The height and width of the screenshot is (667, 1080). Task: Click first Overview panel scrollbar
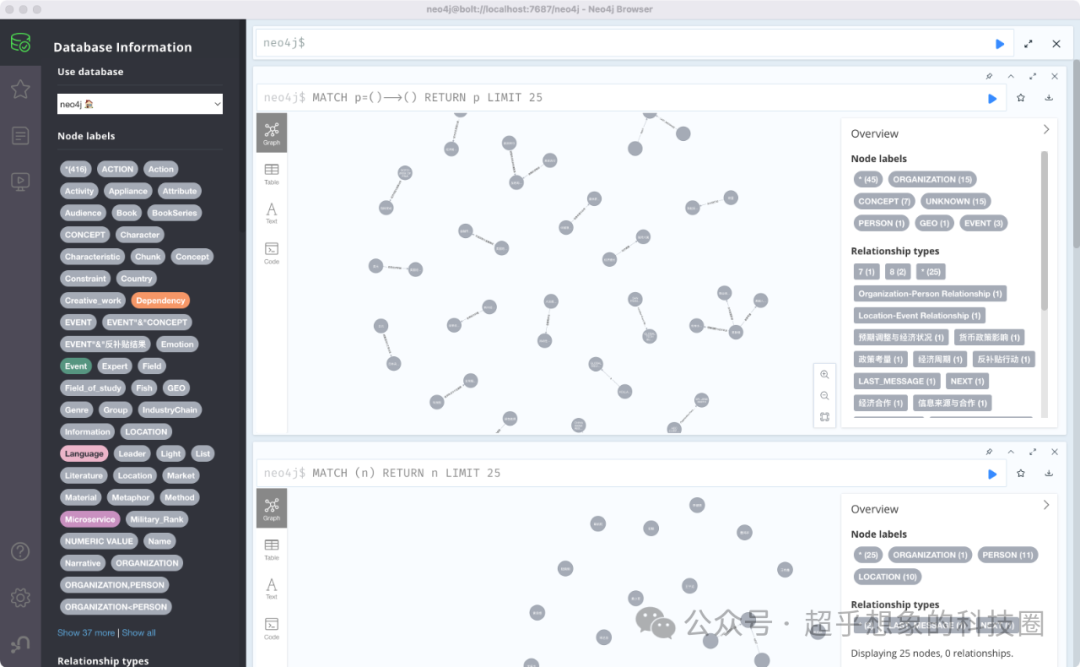pyautogui.click(x=1044, y=231)
